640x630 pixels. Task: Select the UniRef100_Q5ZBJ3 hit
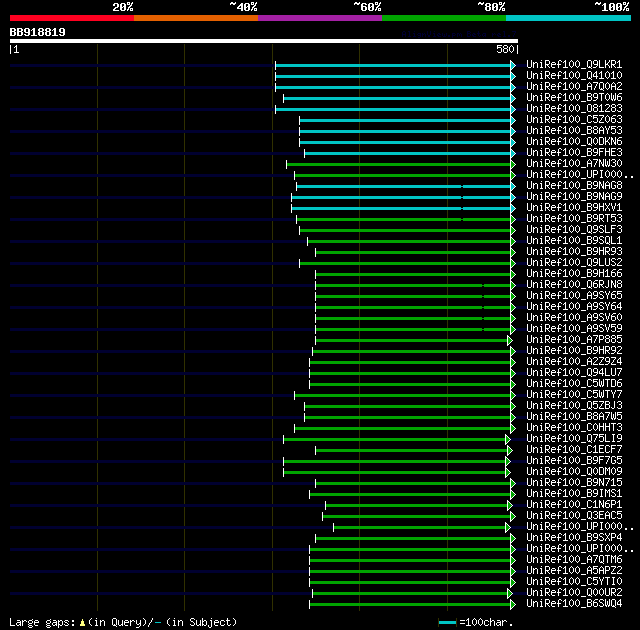tap(574, 406)
